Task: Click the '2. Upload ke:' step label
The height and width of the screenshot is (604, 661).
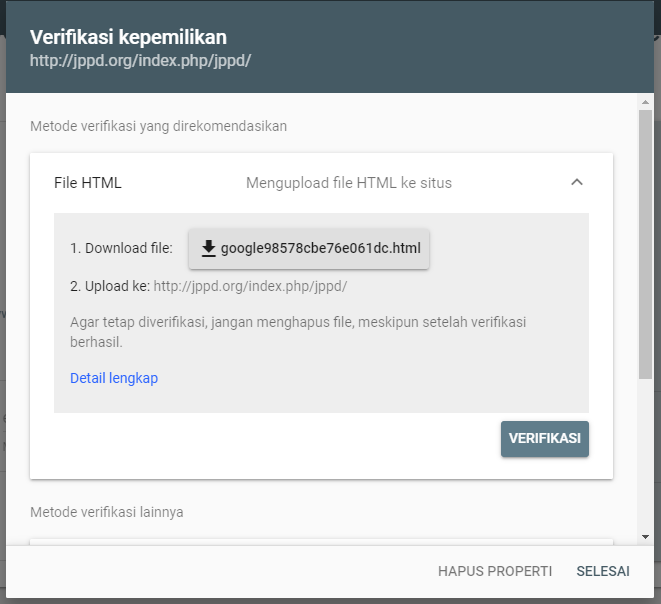Action: [110, 286]
